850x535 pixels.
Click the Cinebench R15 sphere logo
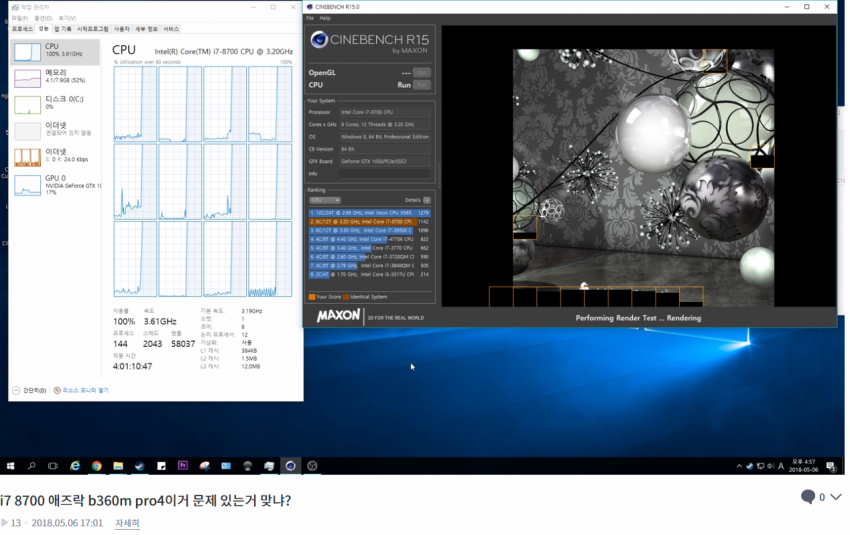(x=319, y=40)
